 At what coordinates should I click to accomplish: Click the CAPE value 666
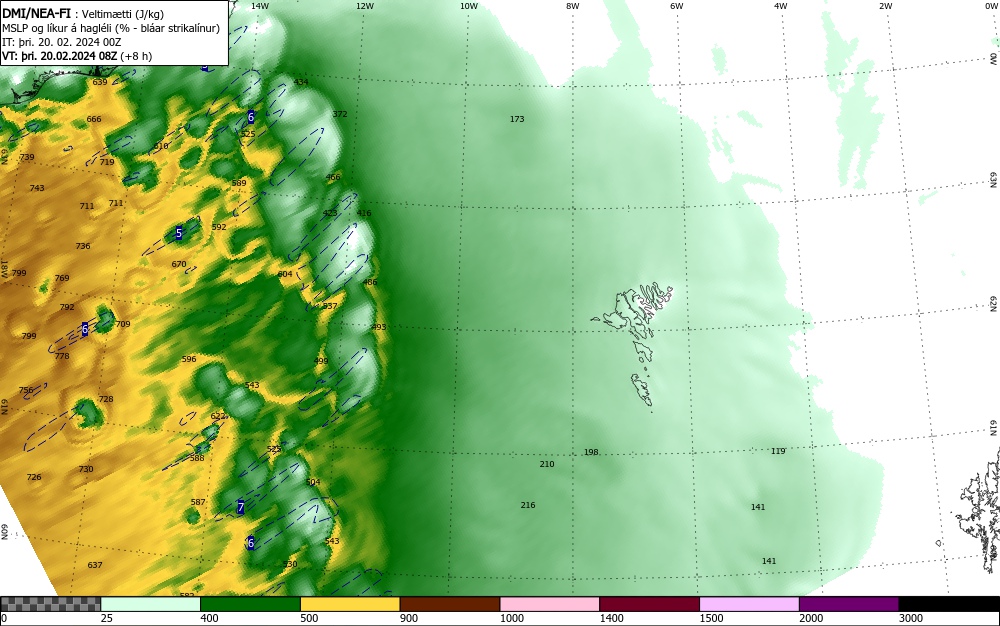click(x=94, y=119)
